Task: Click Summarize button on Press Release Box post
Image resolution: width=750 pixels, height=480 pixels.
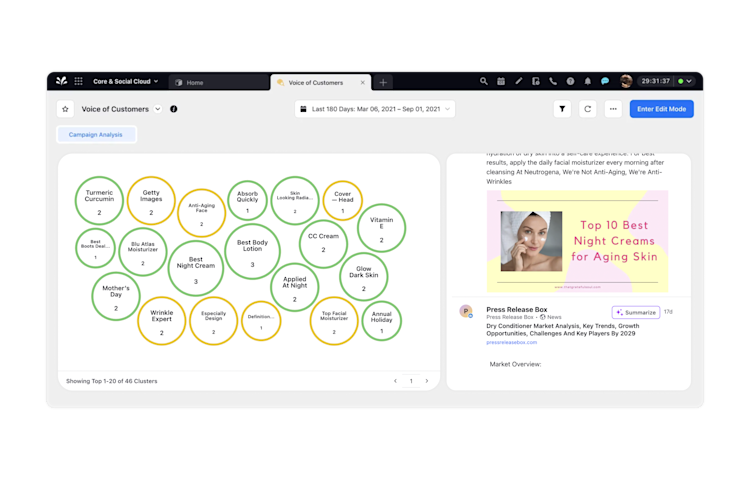Action: point(636,312)
